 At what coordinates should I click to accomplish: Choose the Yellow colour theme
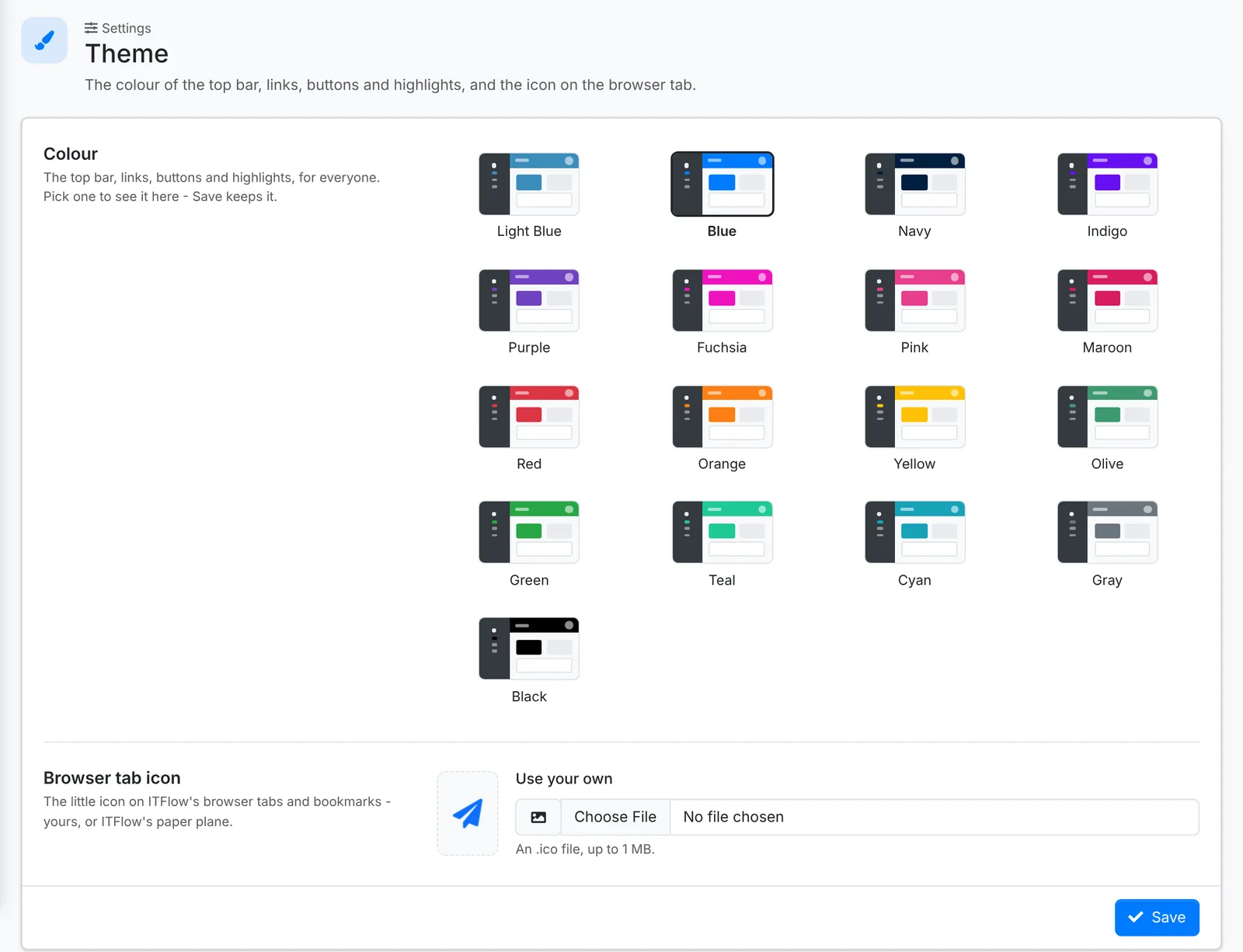914,417
